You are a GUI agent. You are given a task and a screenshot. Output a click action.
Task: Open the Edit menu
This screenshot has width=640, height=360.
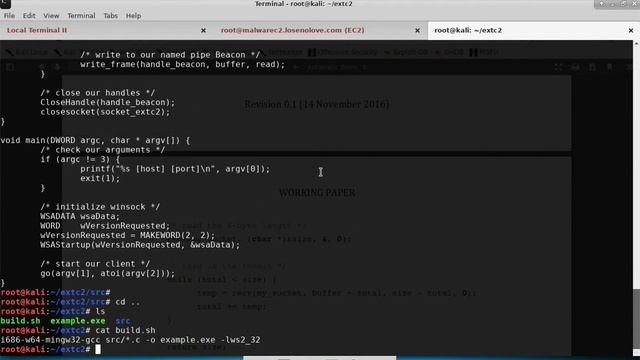(x=29, y=16)
